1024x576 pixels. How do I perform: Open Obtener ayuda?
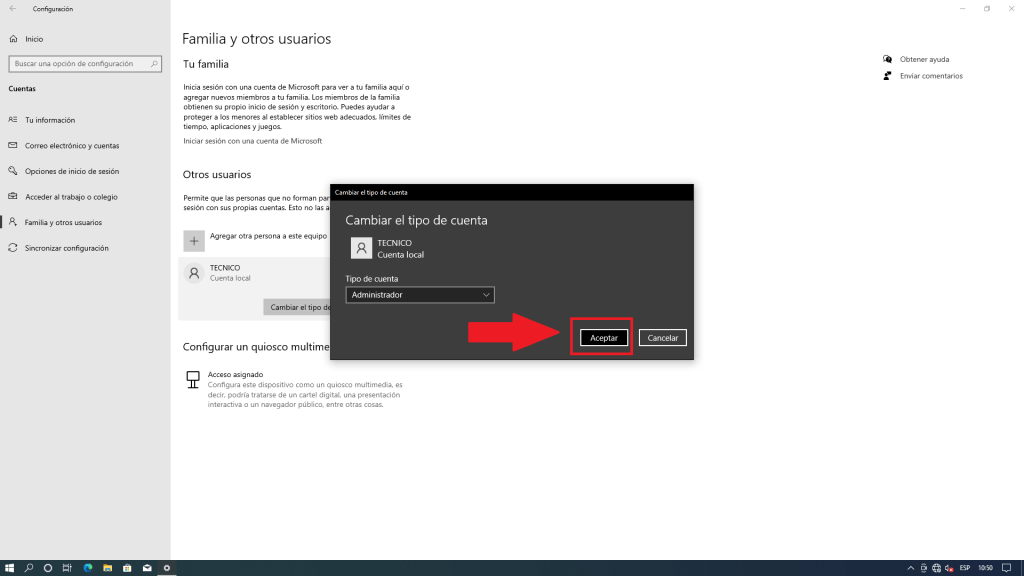tap(924, 59)
